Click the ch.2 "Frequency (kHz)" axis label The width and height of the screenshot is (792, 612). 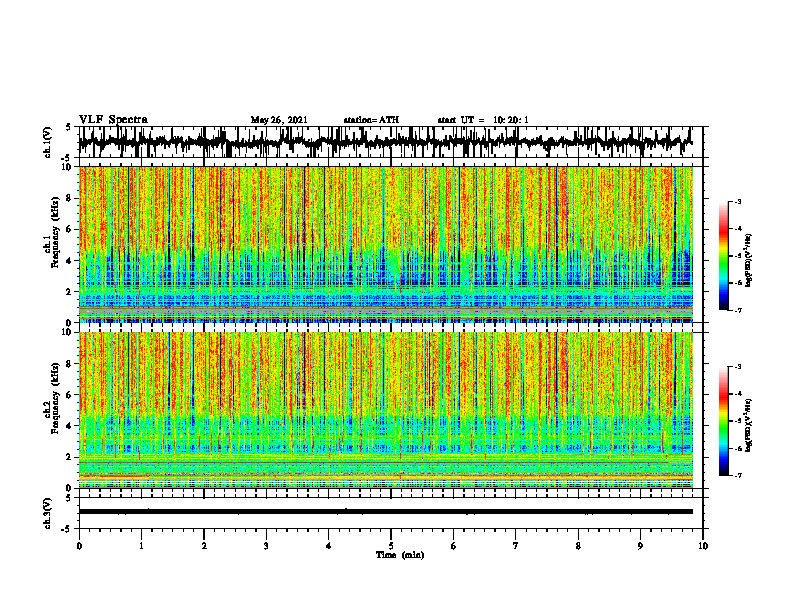tap(56, 398)
